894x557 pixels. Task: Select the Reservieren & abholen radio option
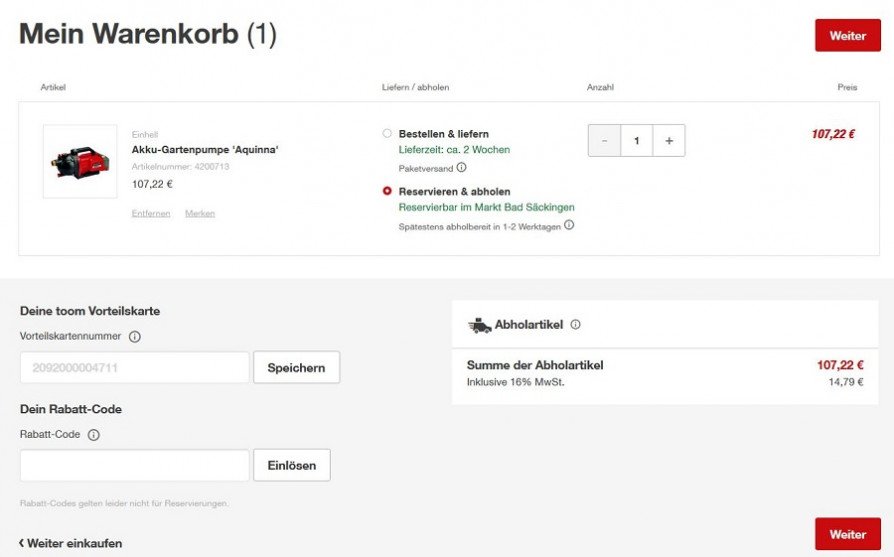[x=387, y=191]
